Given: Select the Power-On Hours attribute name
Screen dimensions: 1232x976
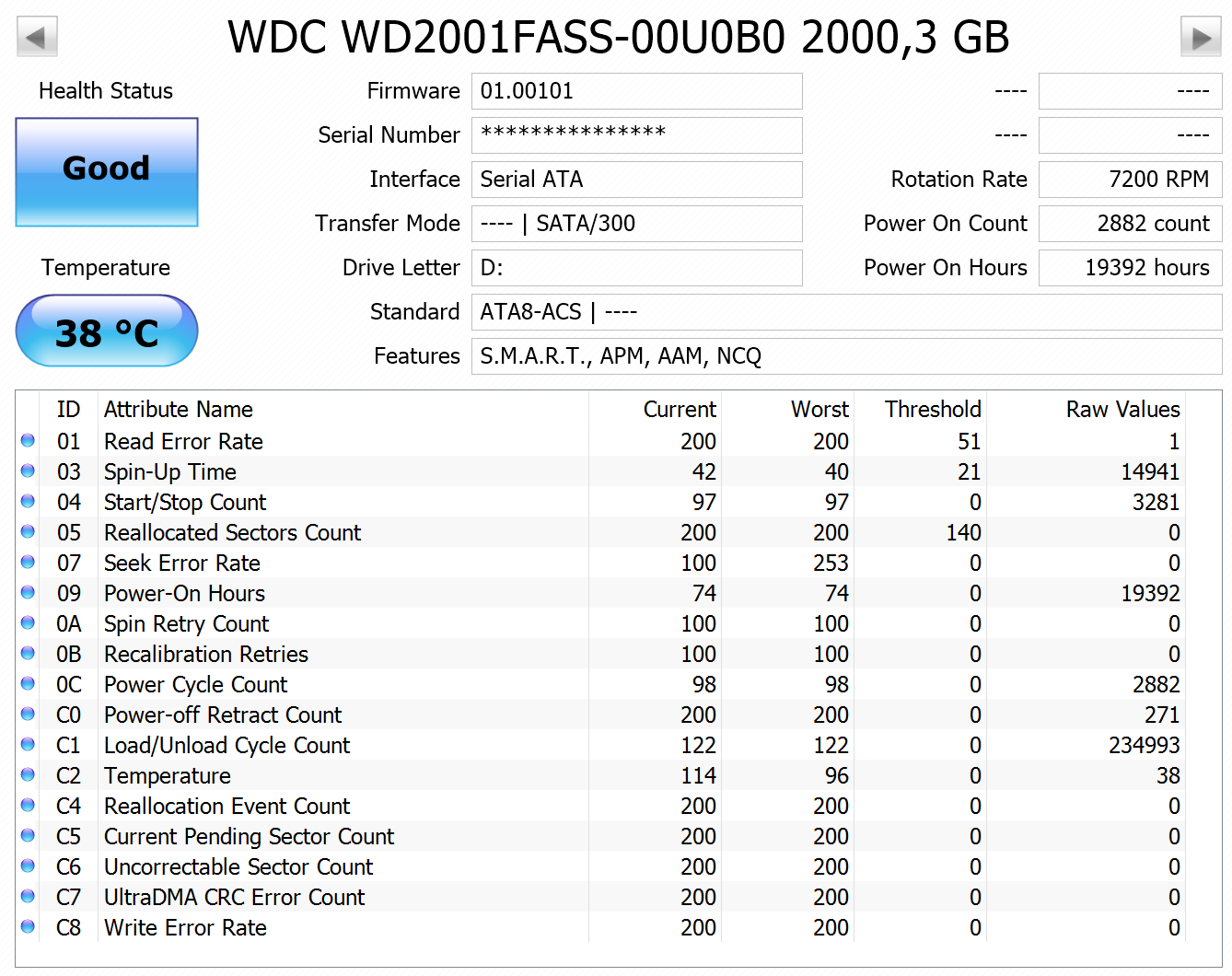Looking at the screenshot, I should [184, 594].
